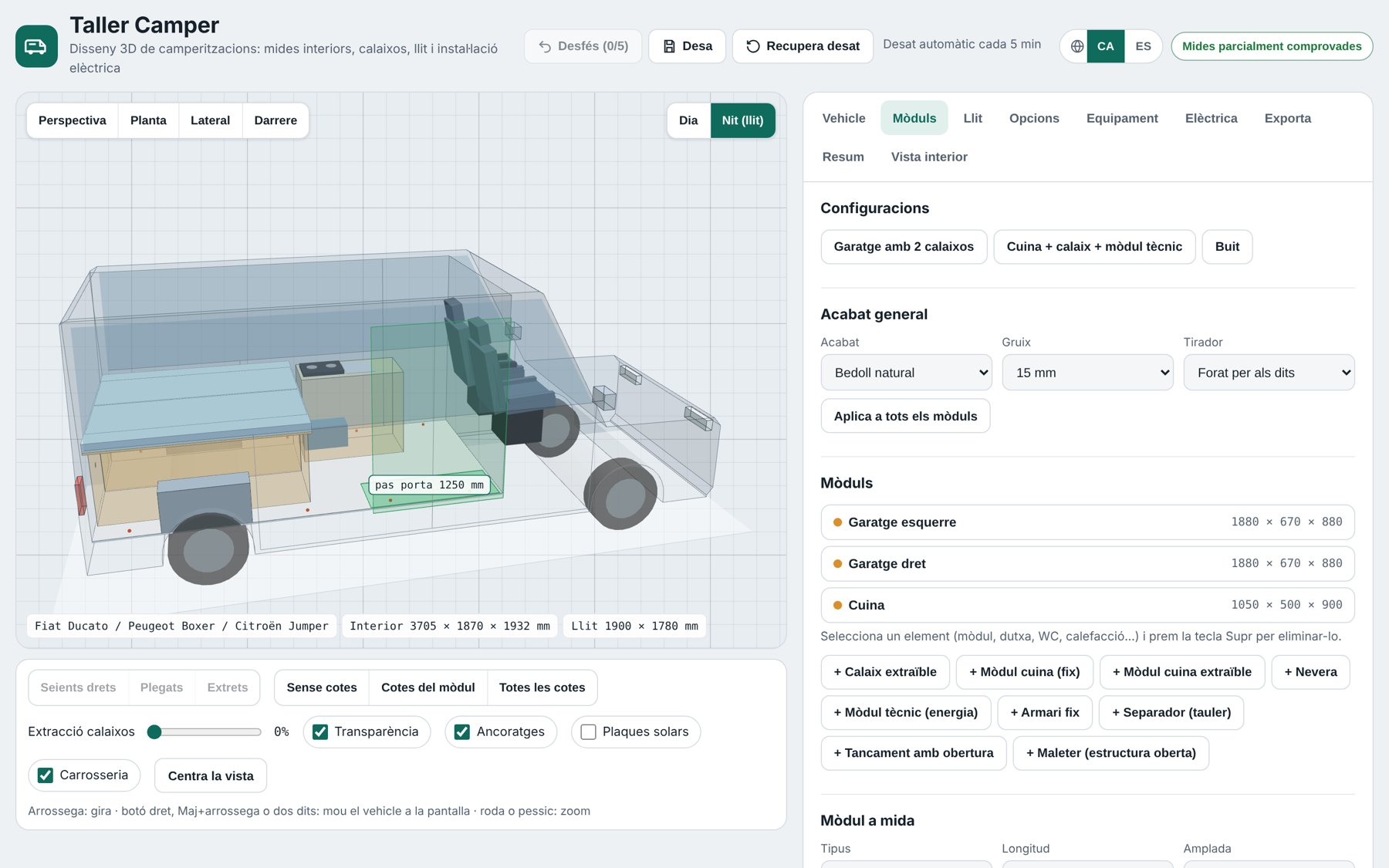Select the Cuina module row
This screenshot has height=868, width=1389.
pyautogui.click(x=1087, y=605)
